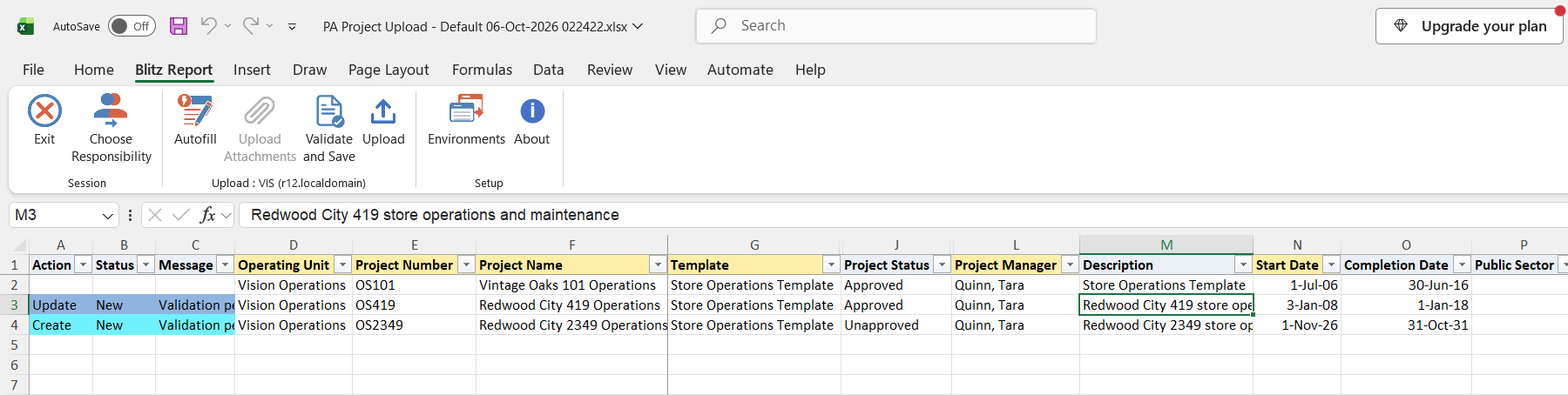Click Upload Attachments paperclip icon
Image resolution: width=1568 pixels, height=395 pixels.
tap(260, 111)
